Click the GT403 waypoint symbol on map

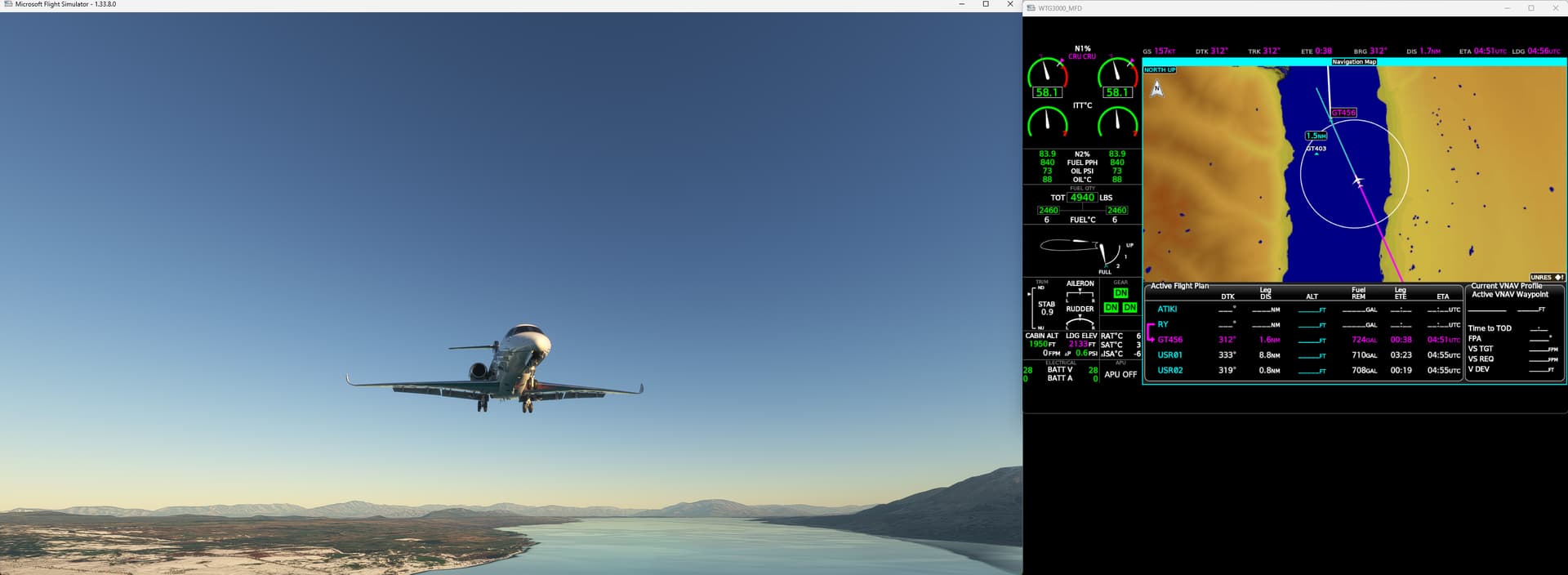(1316, 149)
